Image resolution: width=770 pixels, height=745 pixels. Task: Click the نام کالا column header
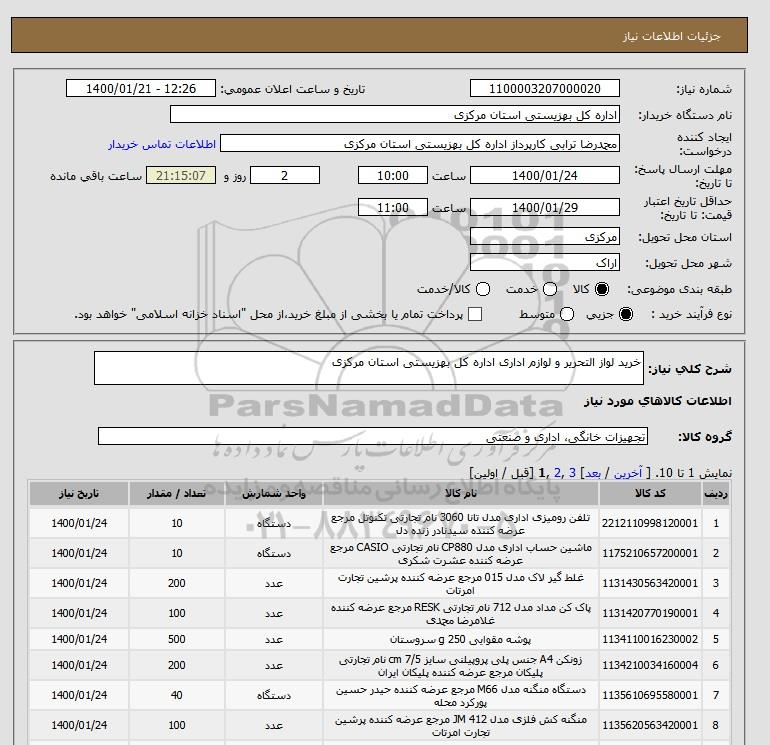click(x=461, y=494)
